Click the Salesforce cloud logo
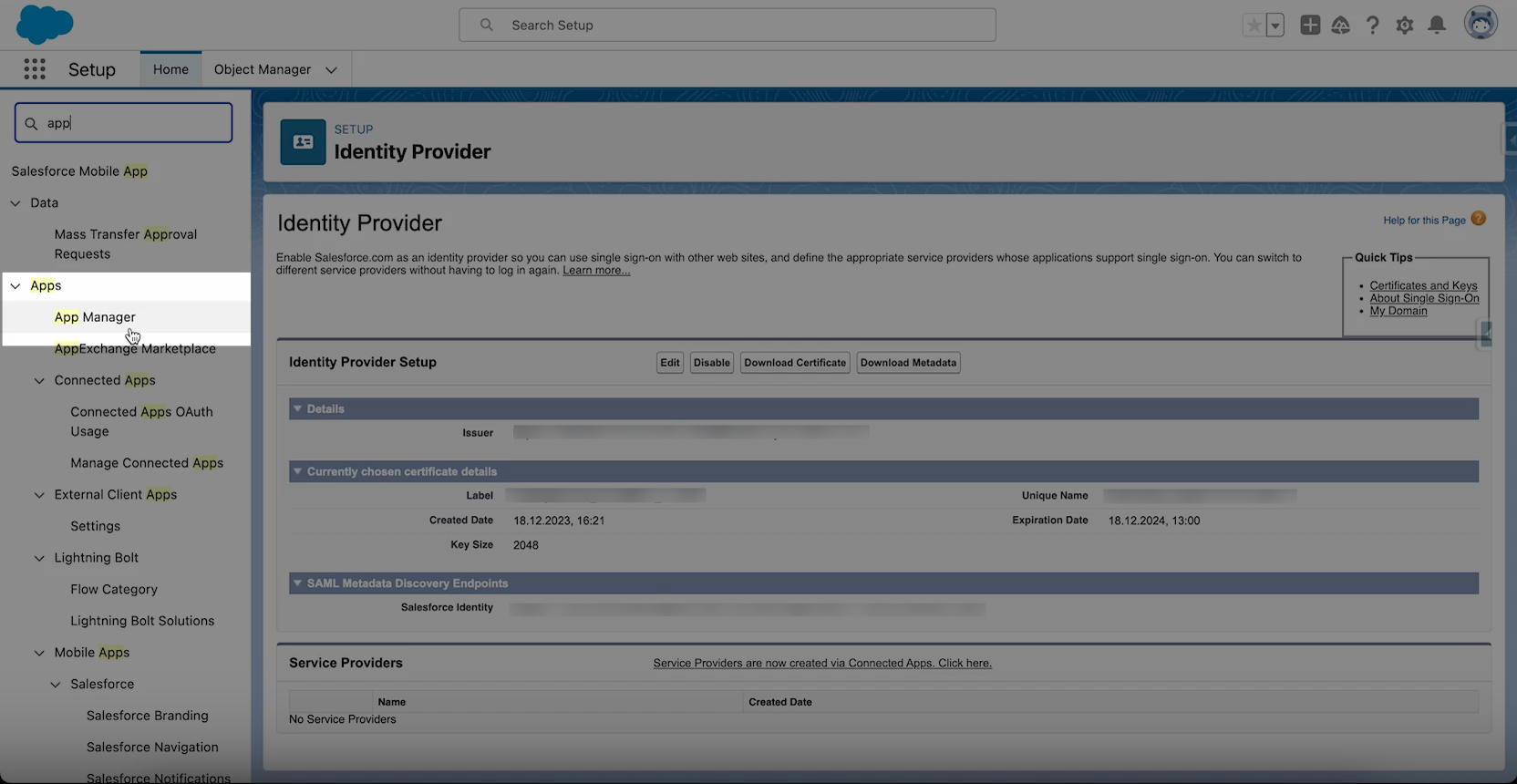This screenshot has width=1517, height=784. pos(45,25)
